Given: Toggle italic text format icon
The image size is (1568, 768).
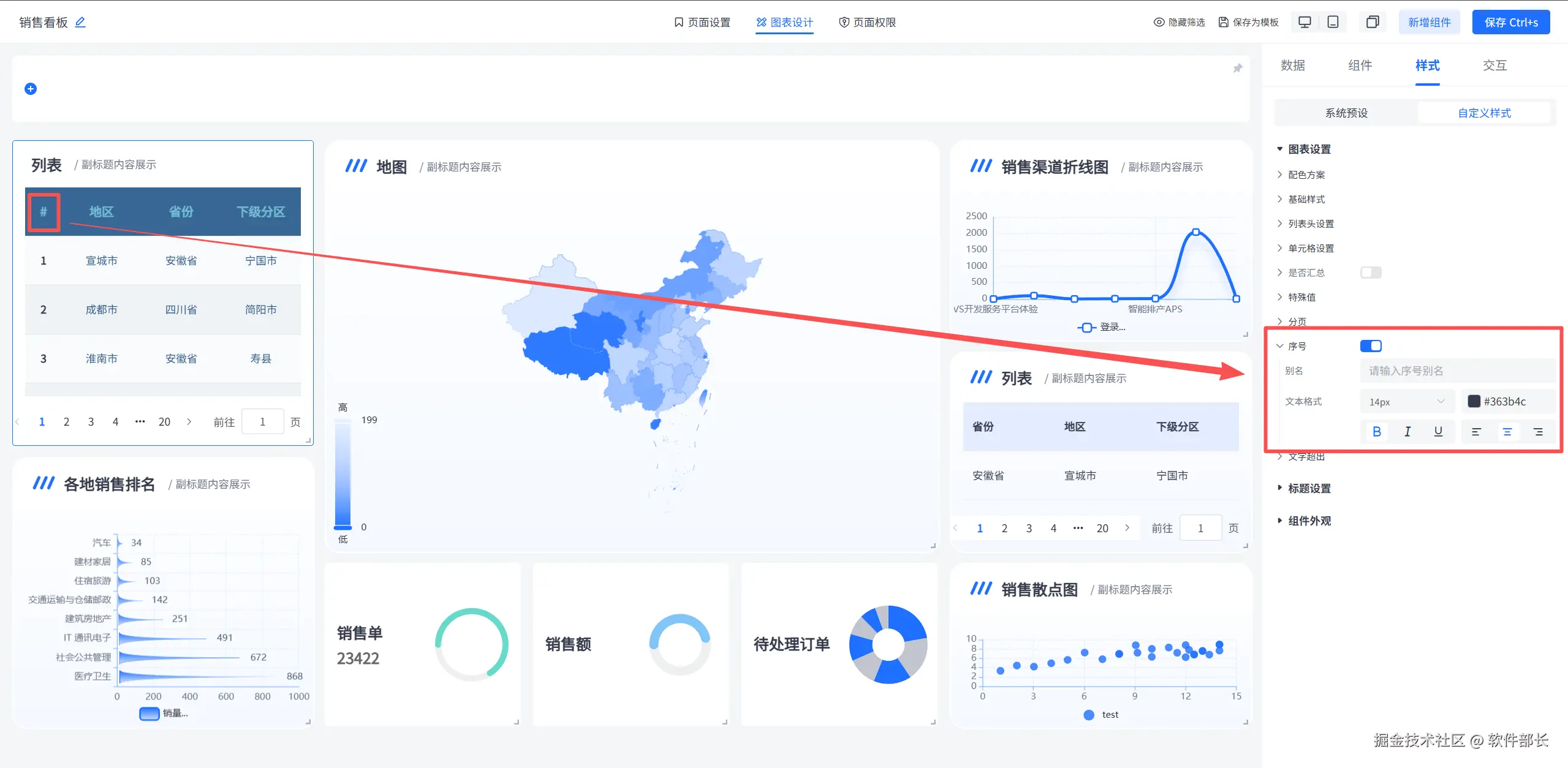Looking at the screenshot, I should click(1407, 432).
